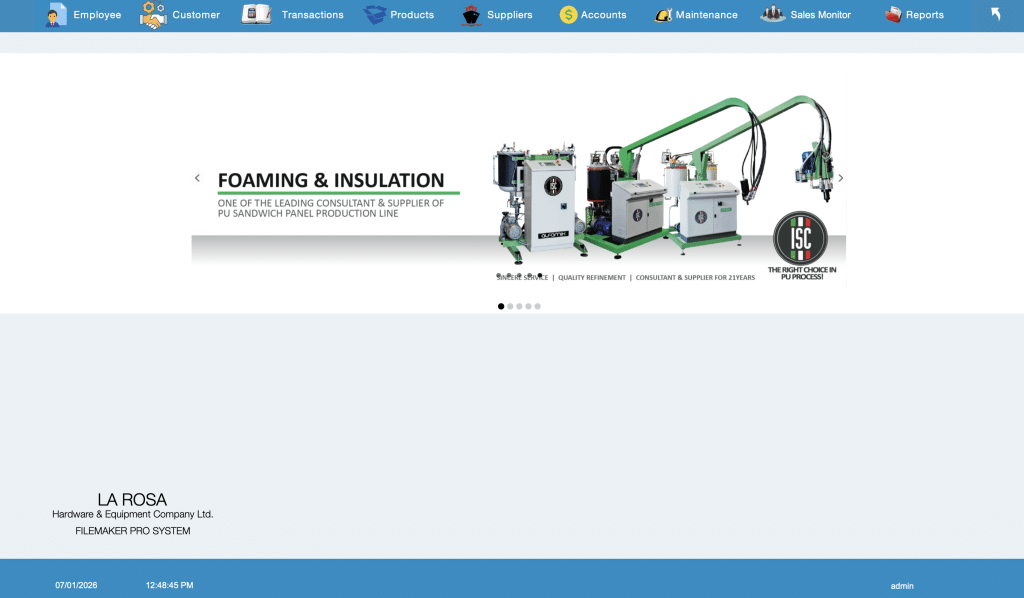Screen dimensions: 1024x598
Task: Click the admin username in footer
Action: (902, 586)
